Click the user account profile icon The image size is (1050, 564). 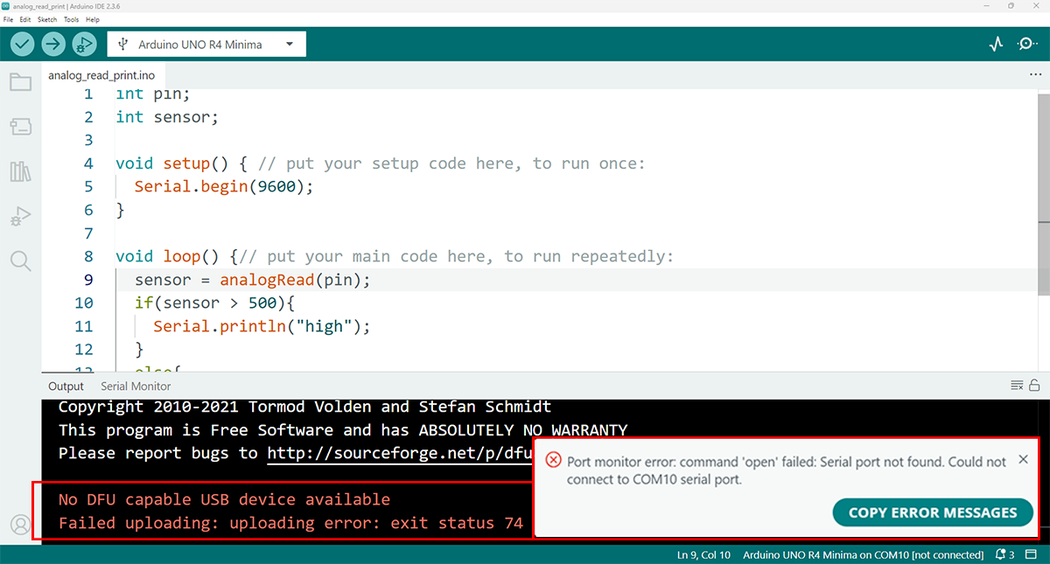coord(21,524)
